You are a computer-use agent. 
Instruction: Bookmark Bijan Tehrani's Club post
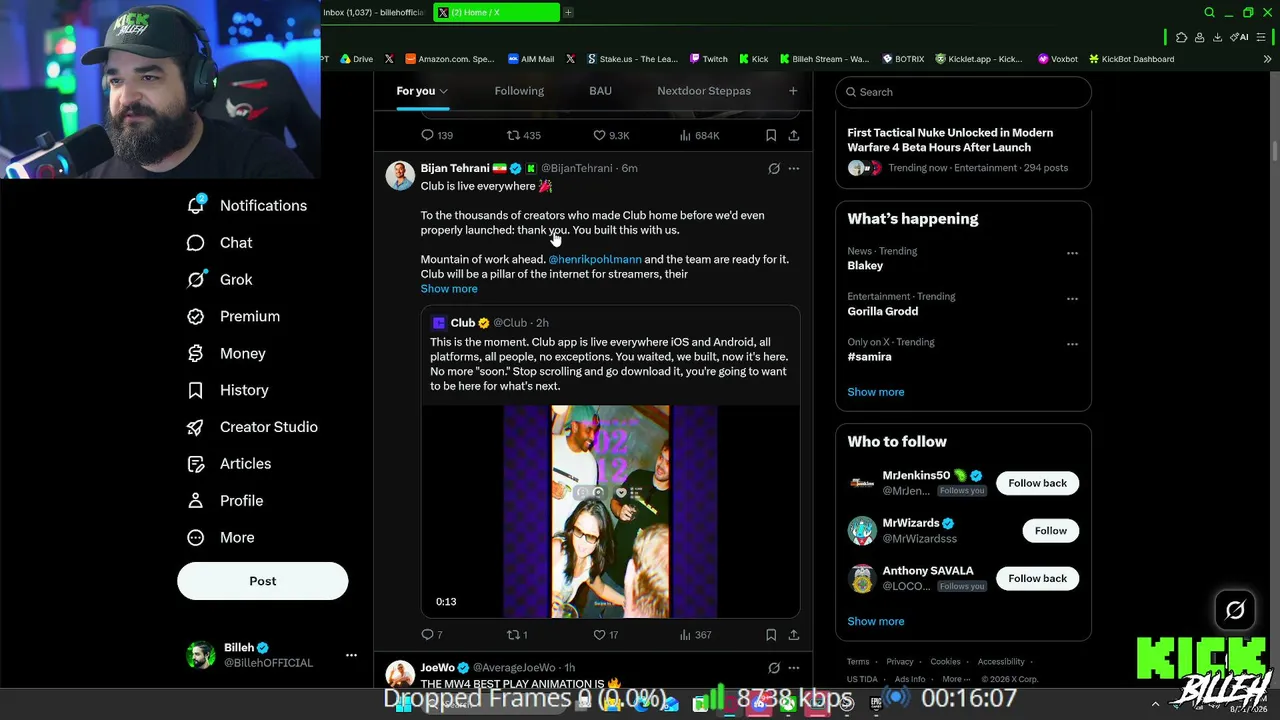pos(771,635)
